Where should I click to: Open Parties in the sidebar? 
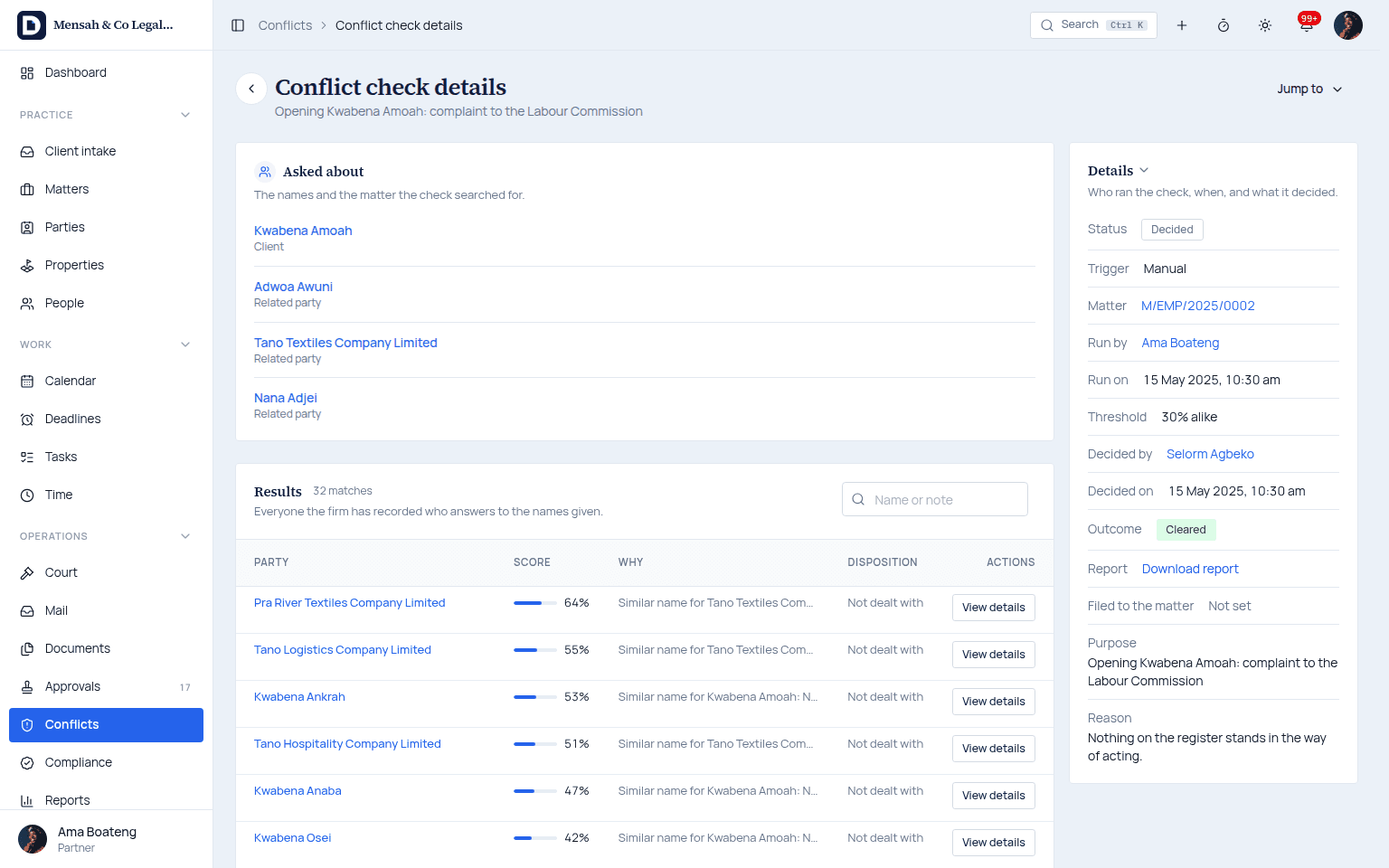(106, 227)
